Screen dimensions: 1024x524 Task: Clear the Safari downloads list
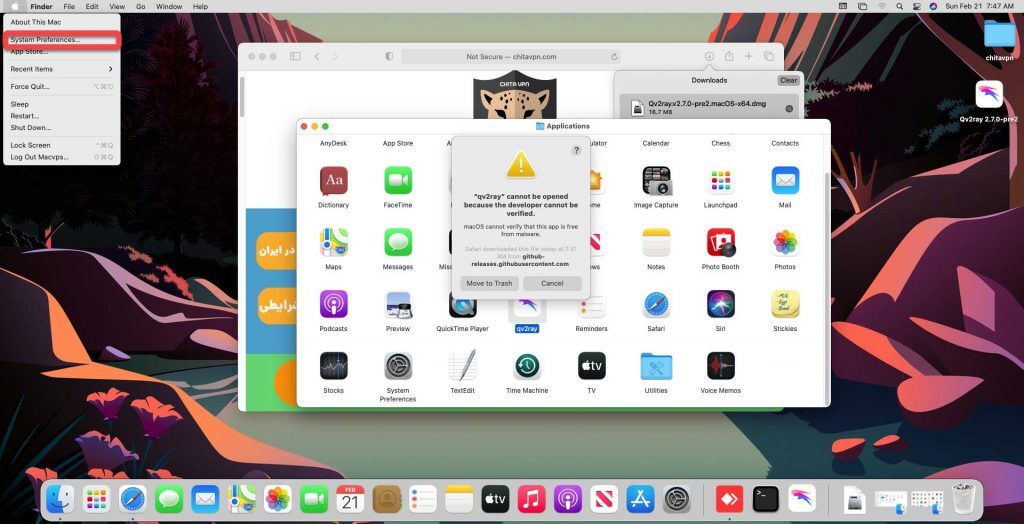point(788,80)
